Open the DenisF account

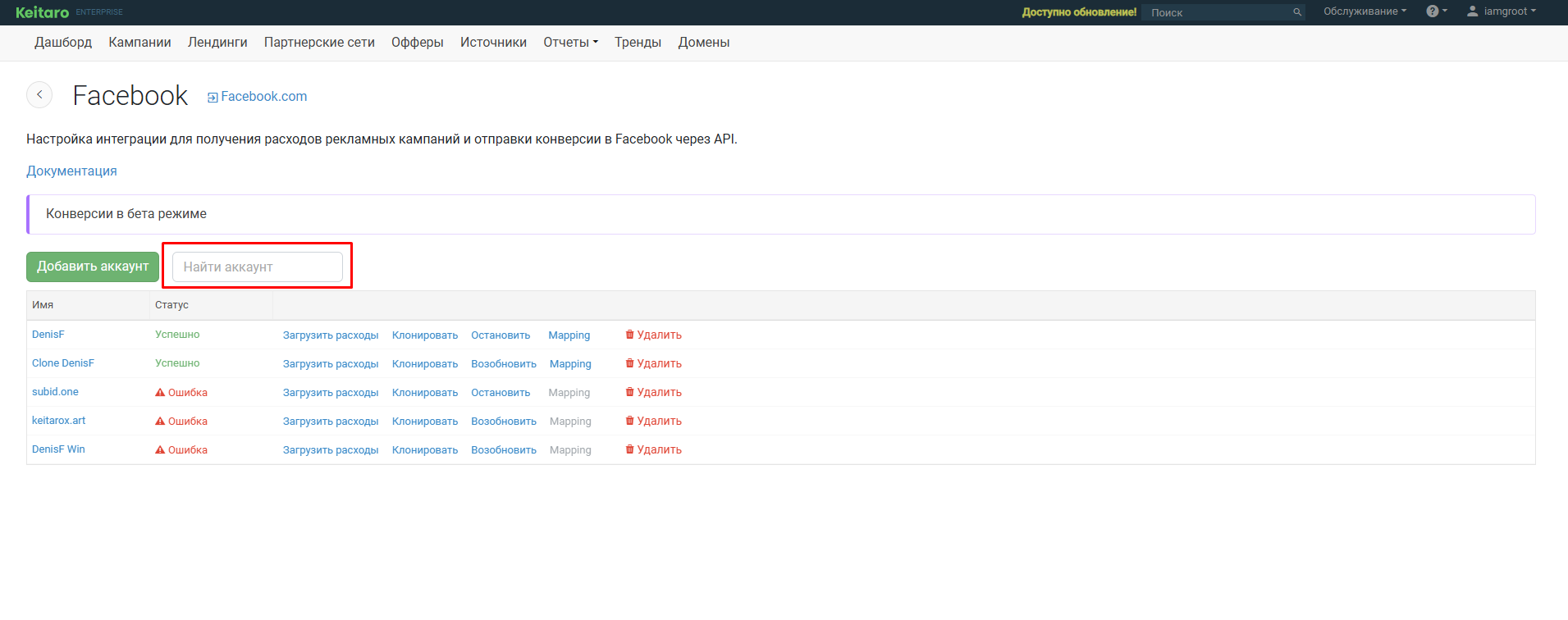48,335
